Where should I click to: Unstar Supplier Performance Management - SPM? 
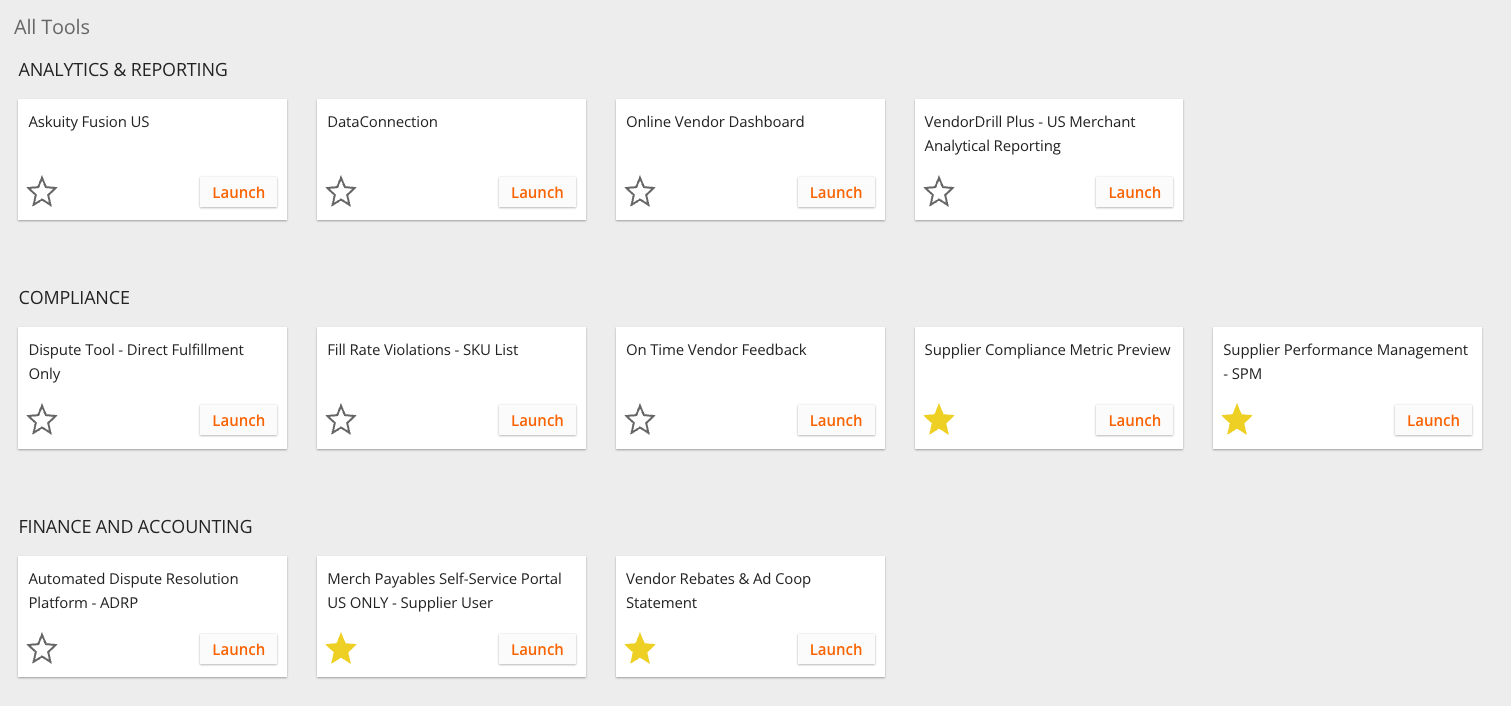[1237, 419]
